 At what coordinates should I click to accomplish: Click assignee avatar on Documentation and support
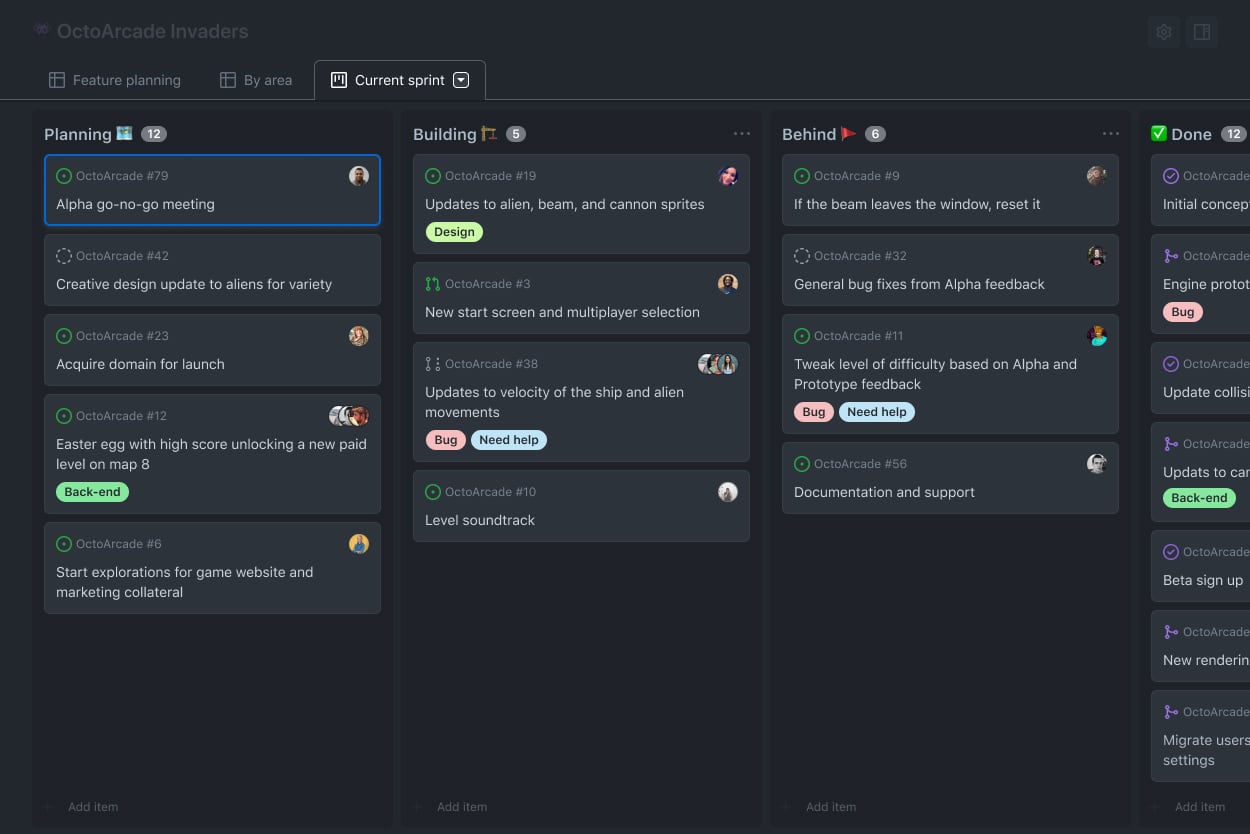[x=1097, y=464]
